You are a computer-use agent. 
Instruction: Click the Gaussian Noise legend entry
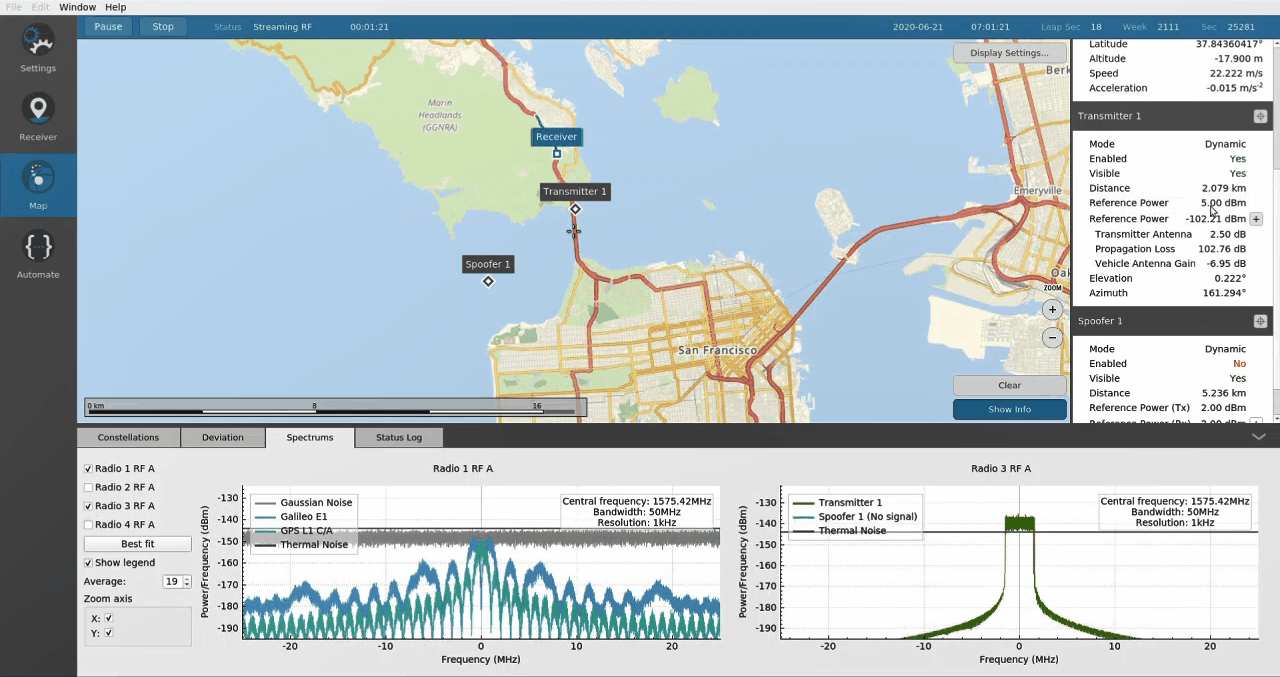(x=303, y=503)
